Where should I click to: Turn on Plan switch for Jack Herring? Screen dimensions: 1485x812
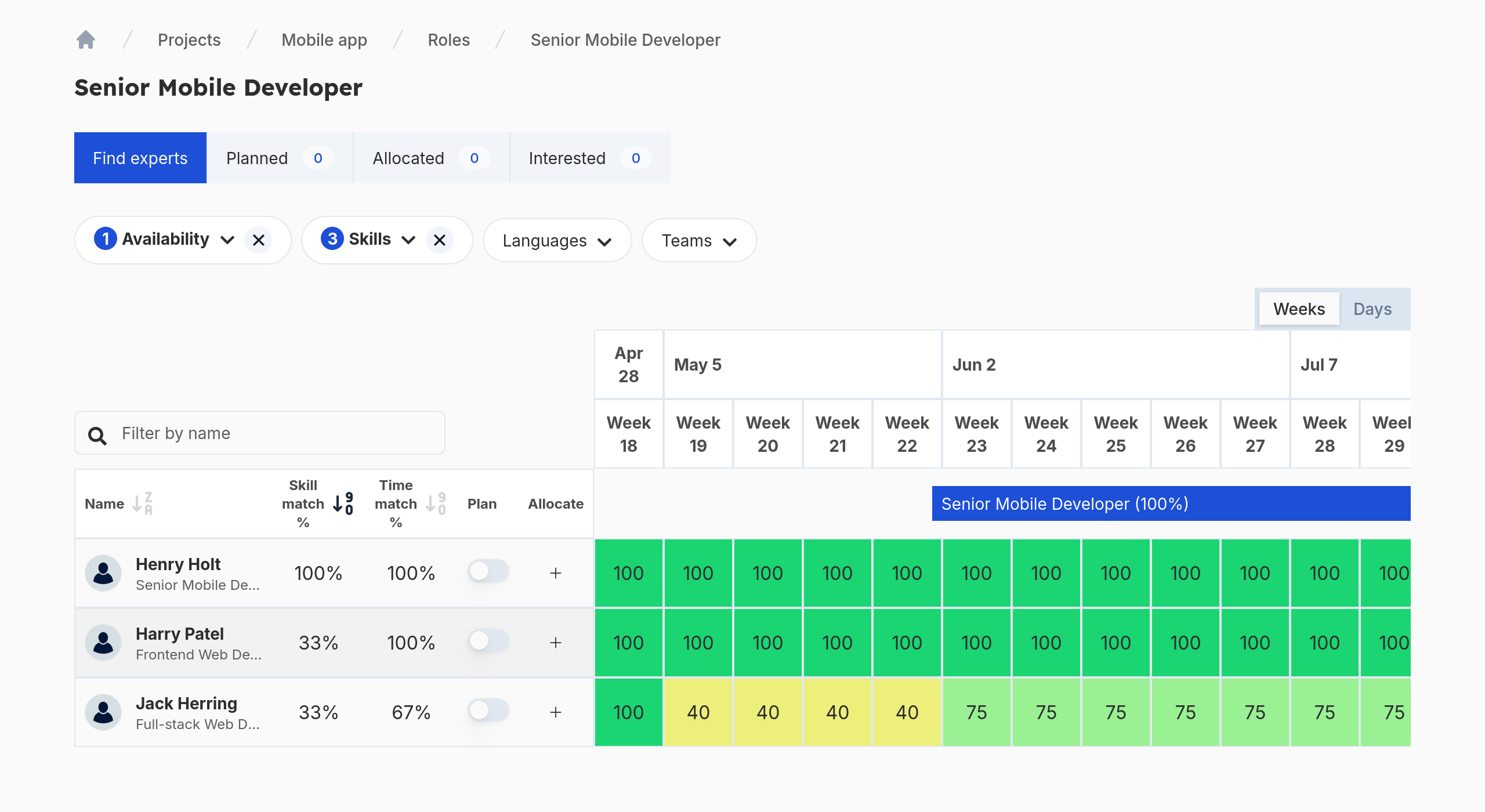click(x=488, y=710)
